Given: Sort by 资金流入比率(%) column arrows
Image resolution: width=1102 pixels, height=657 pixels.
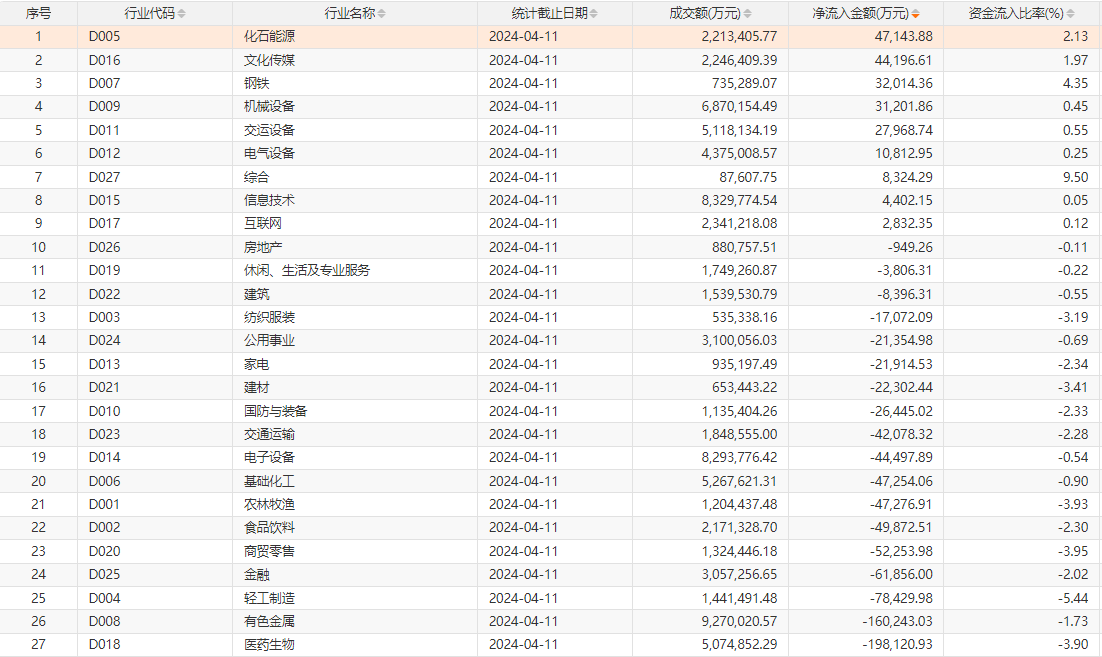Looking at the screenshot, I should pos(1070,14).
